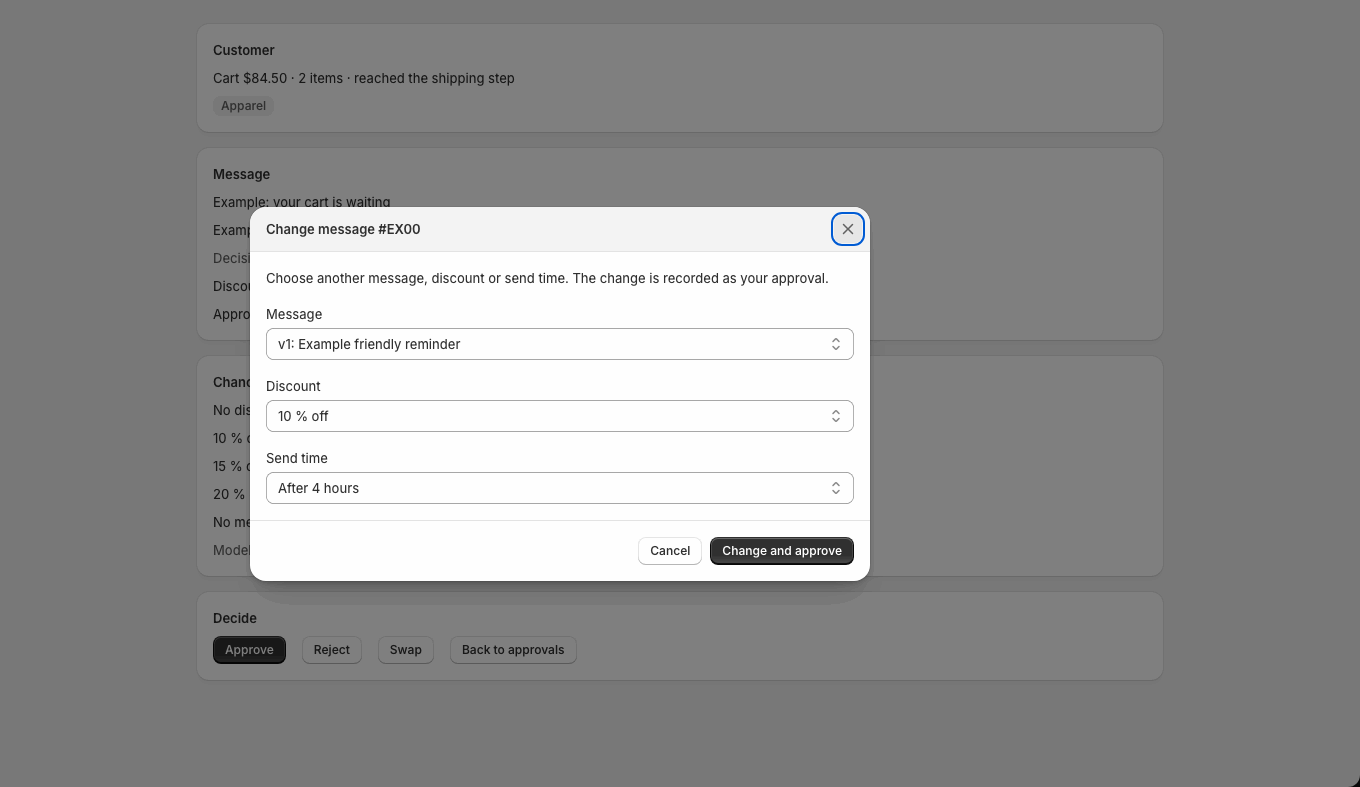Click the Approve button under Decide
The width and height of the screenshot is (1360, 787).
click(249, 650)
